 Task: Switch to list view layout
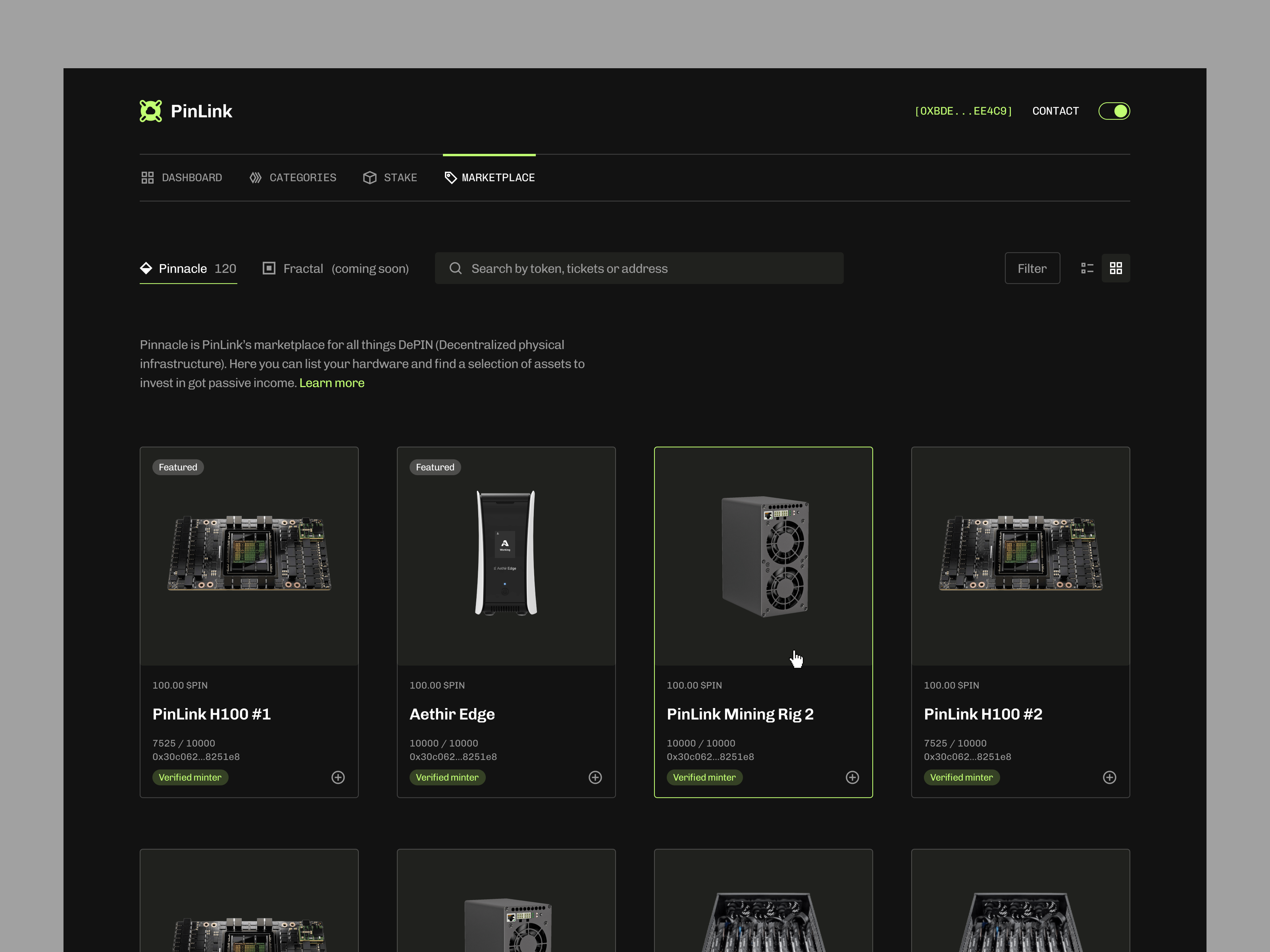point(1087,268)
